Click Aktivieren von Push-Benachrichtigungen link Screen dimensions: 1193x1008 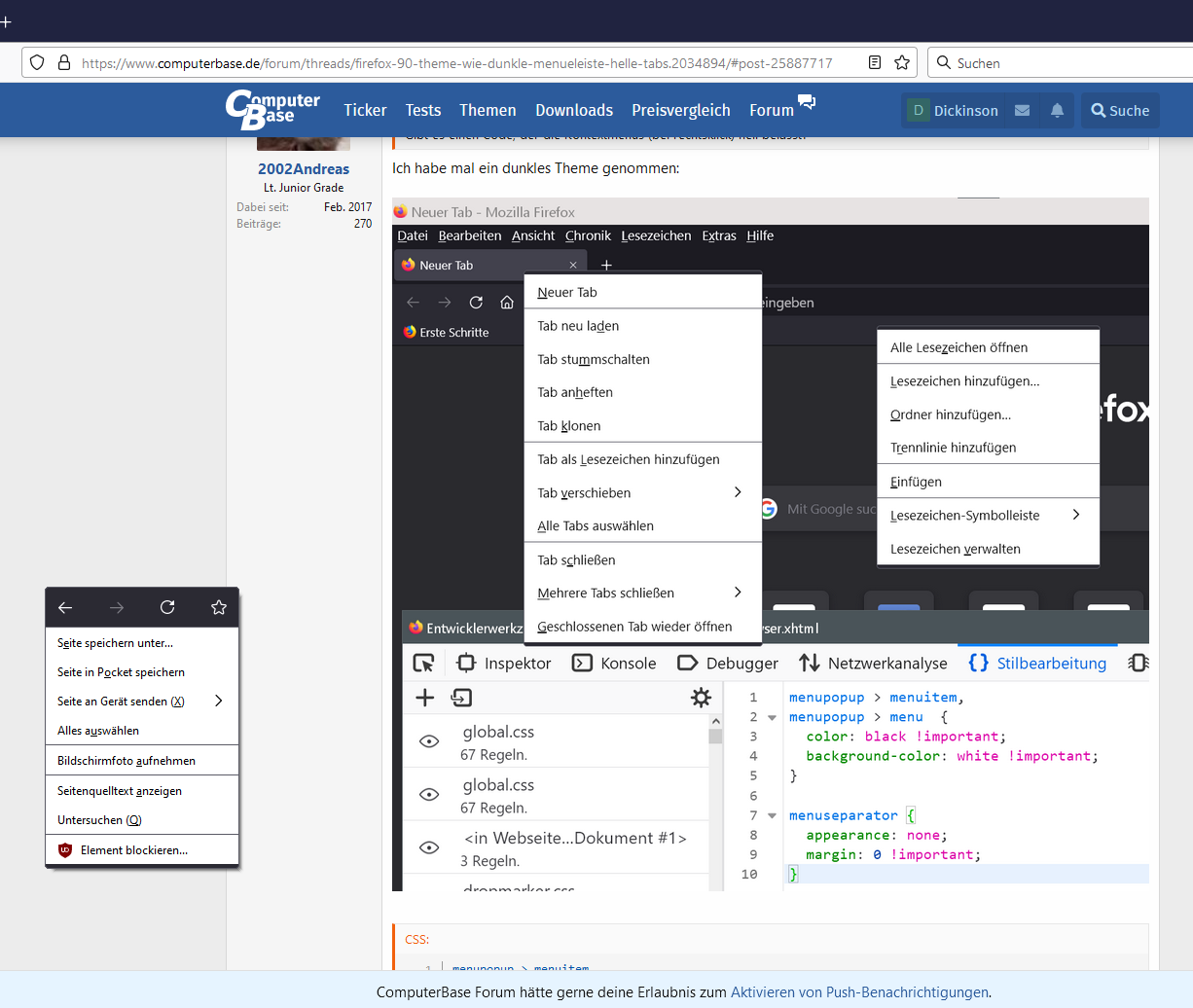tap(859, 992)
